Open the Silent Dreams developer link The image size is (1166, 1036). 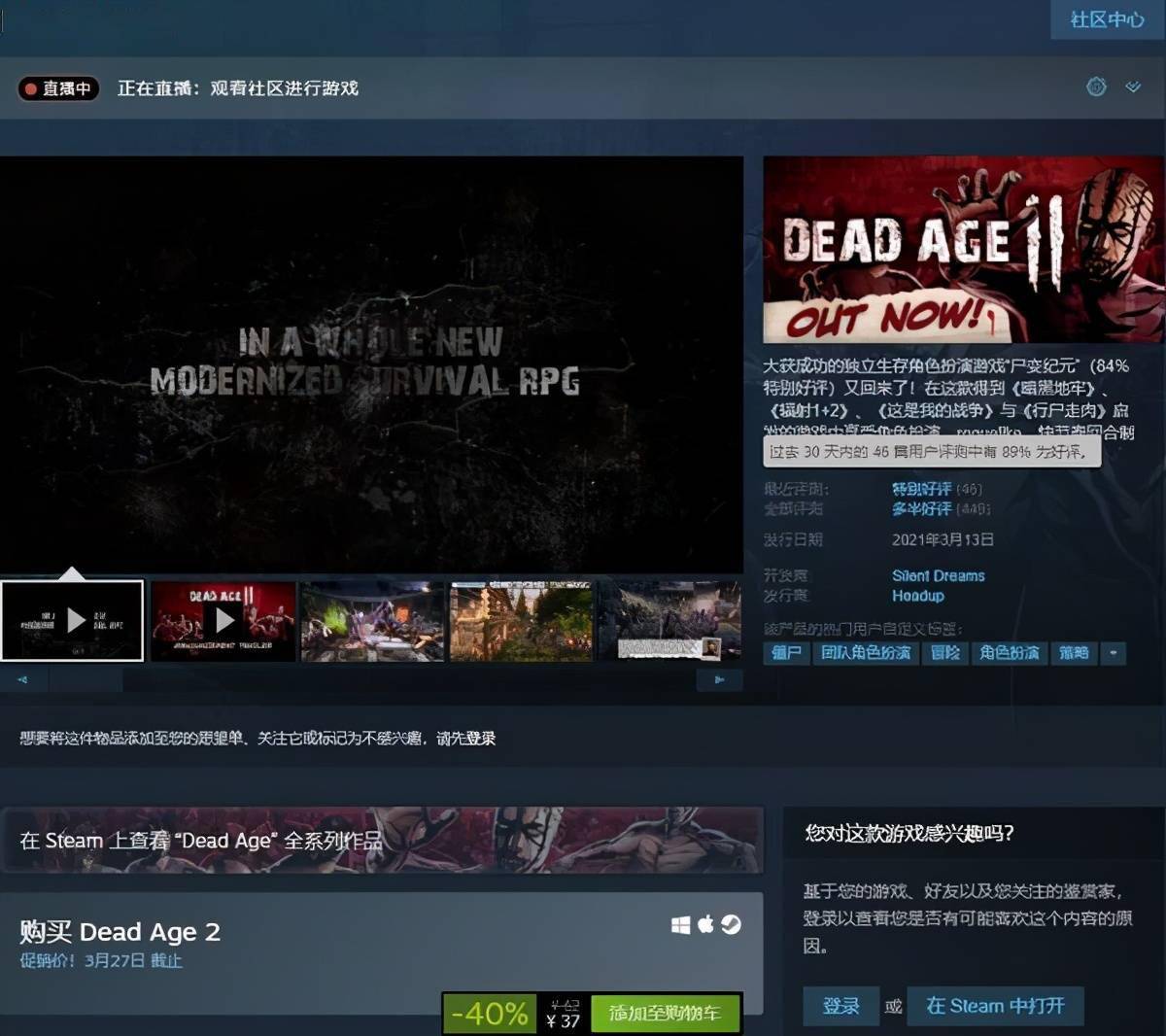click(939, 575)
